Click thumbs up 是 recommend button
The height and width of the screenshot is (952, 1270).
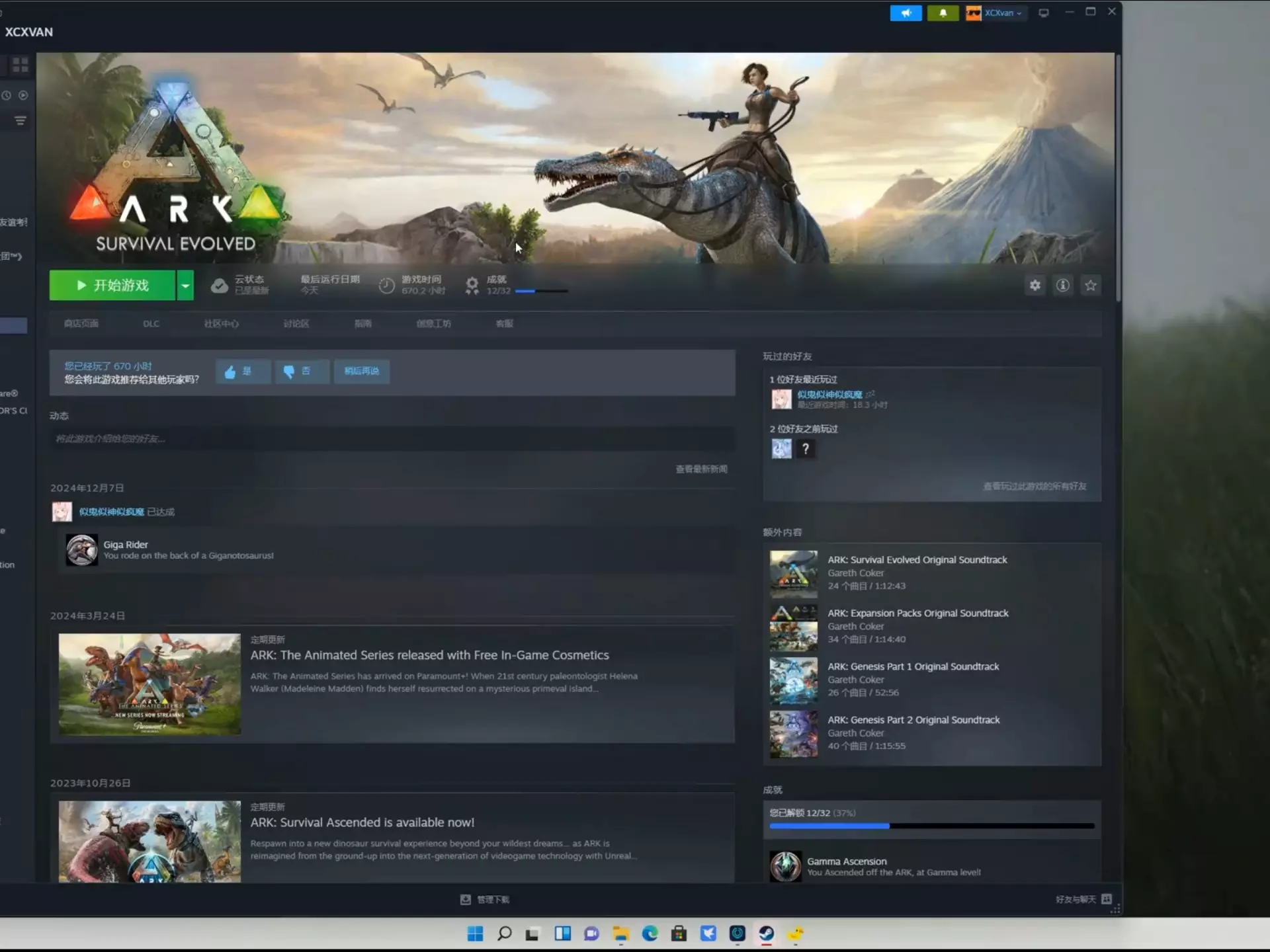[x=243, y=372]
